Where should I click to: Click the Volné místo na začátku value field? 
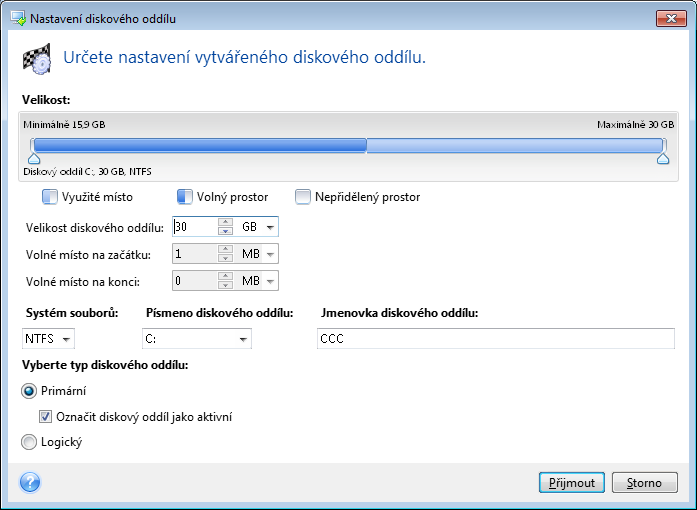click(x=196, y=254)
